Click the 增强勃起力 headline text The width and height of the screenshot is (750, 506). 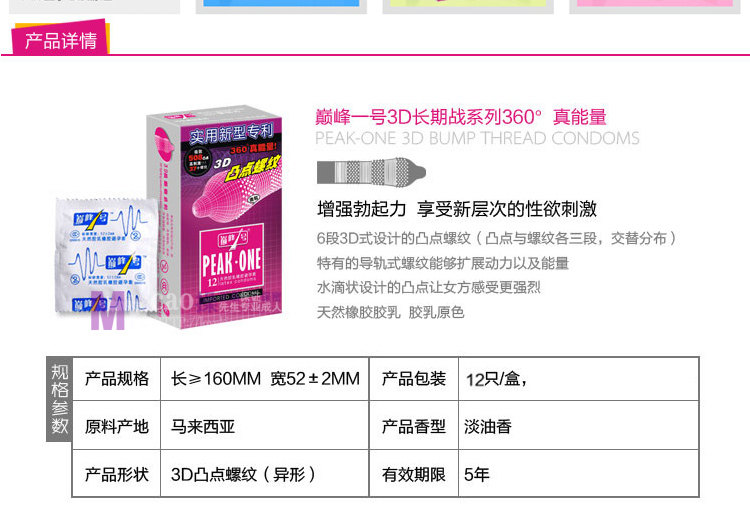(362, 209)
